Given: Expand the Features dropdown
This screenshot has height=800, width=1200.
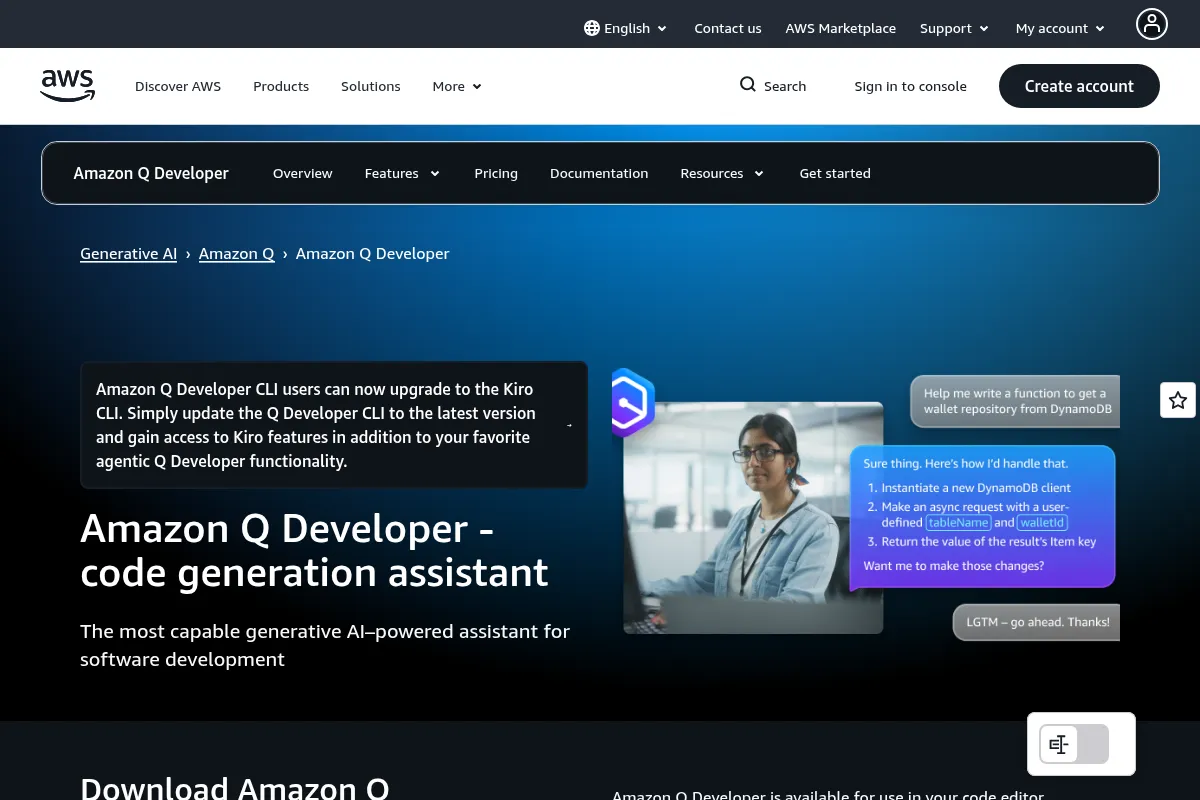Looking at the screenshot, I should [402, 173].
